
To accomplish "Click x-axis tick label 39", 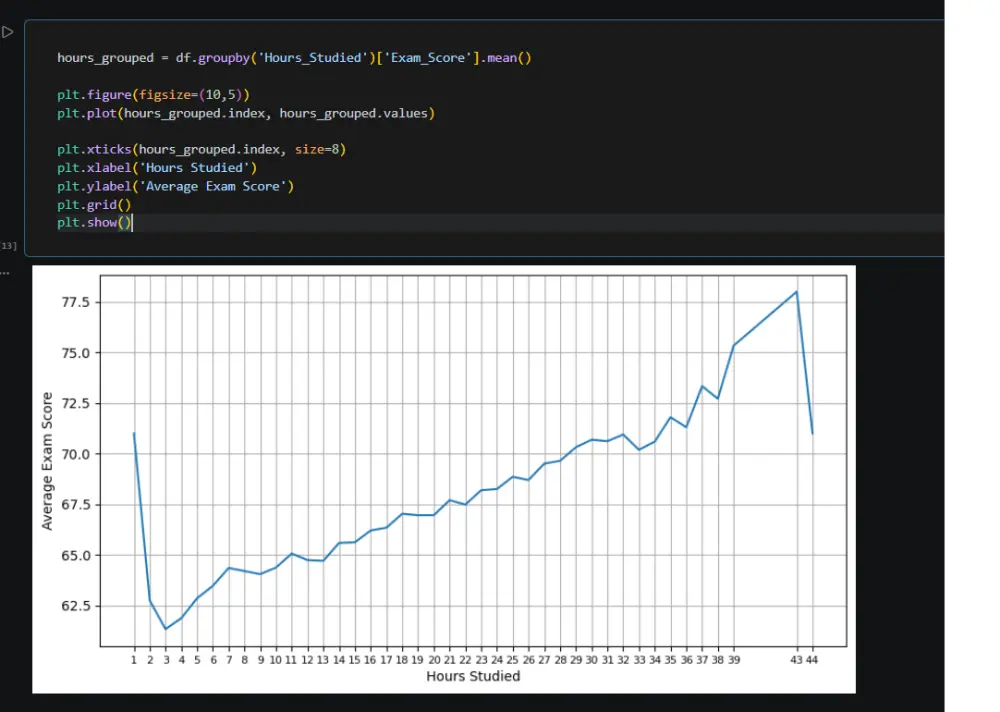I will click(734, 660).
